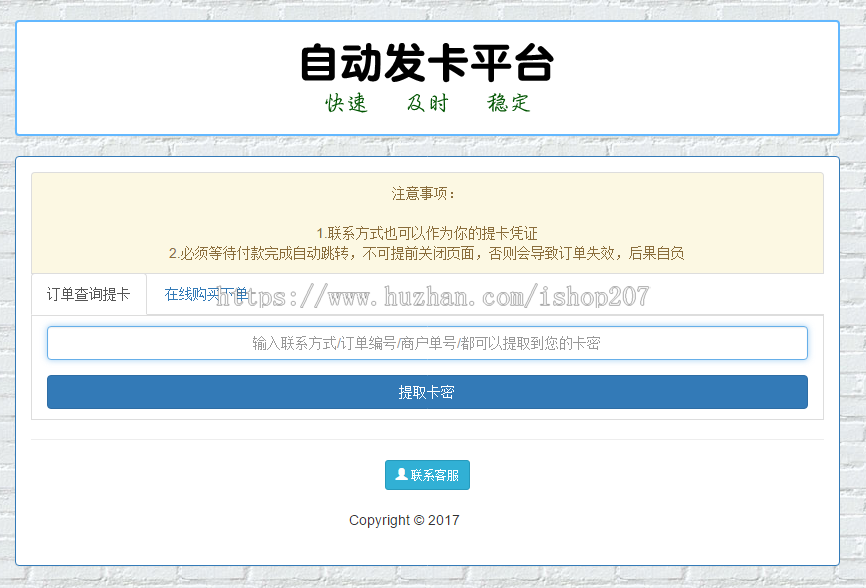Click the 快速 slogan text
866x588 pixels.
347,103
